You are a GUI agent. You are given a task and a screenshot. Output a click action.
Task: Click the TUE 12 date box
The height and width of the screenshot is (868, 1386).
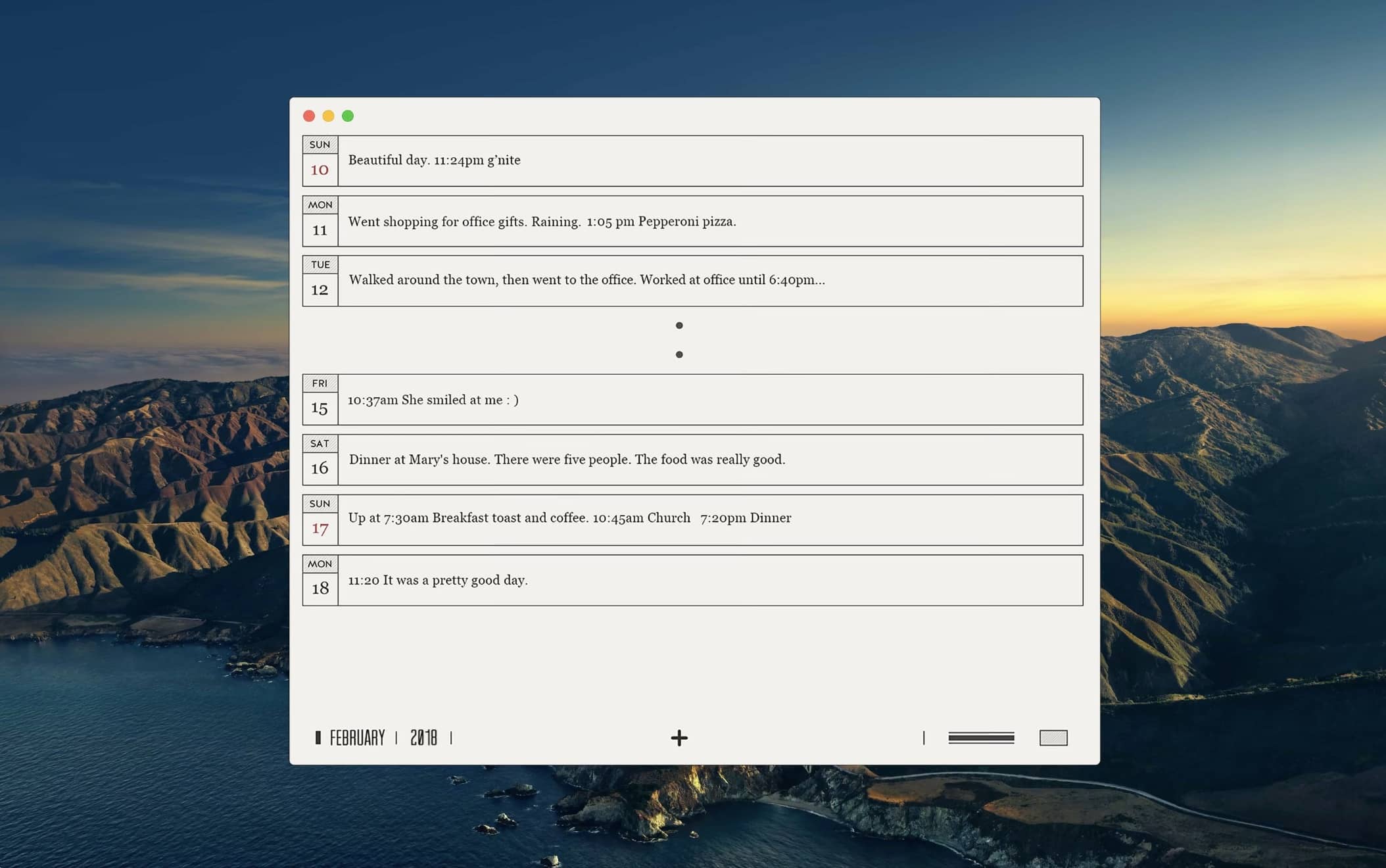point(320,281)
